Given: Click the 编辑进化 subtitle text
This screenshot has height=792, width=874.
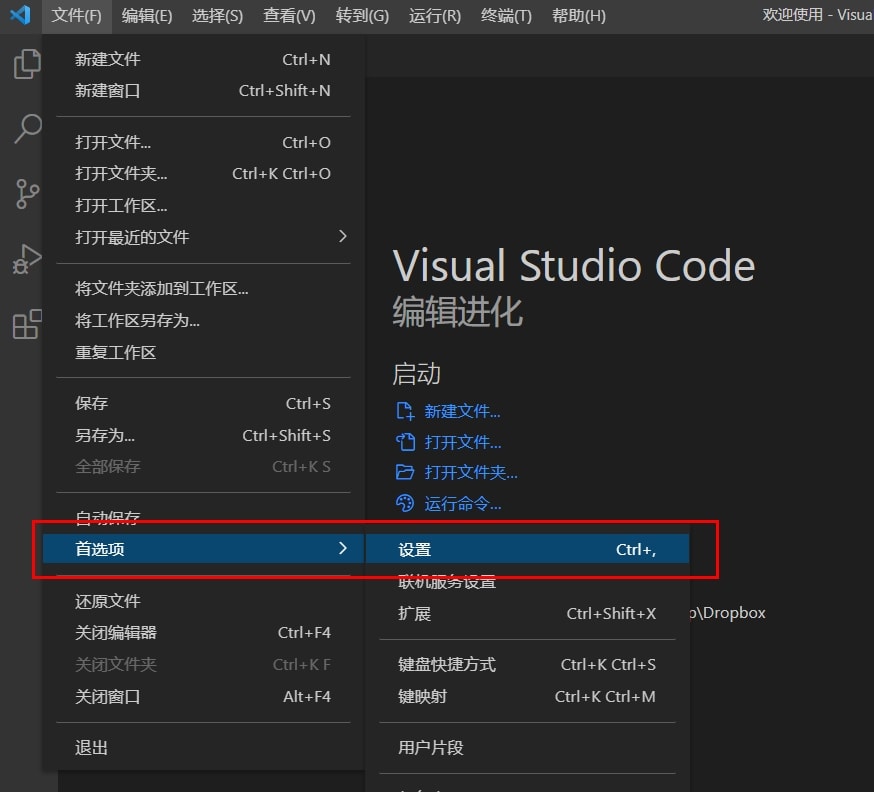Looking at the screenshot, I should point(458,311).
